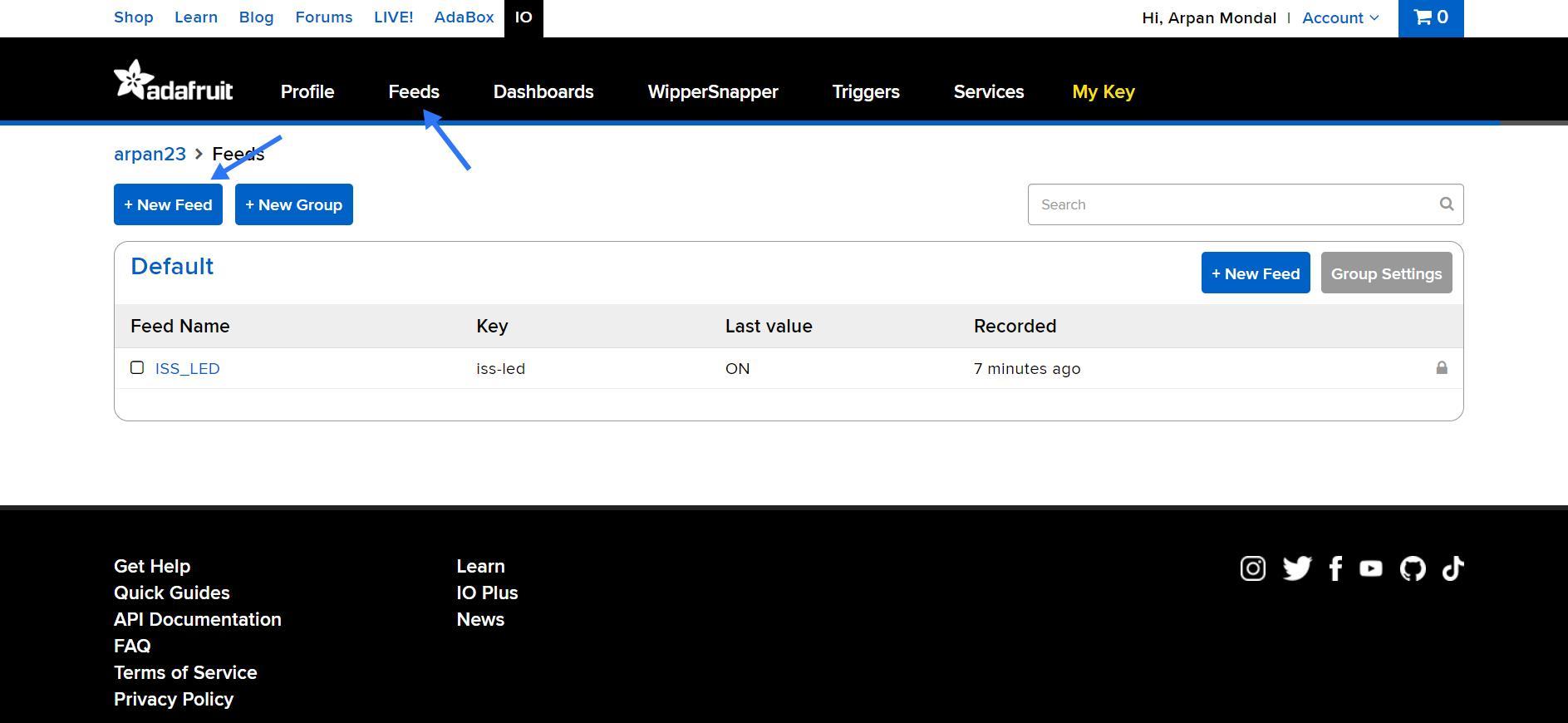Open the API Documentation footer link
1568x723 pixels.
pyautogui.click(x=198, y=619)
